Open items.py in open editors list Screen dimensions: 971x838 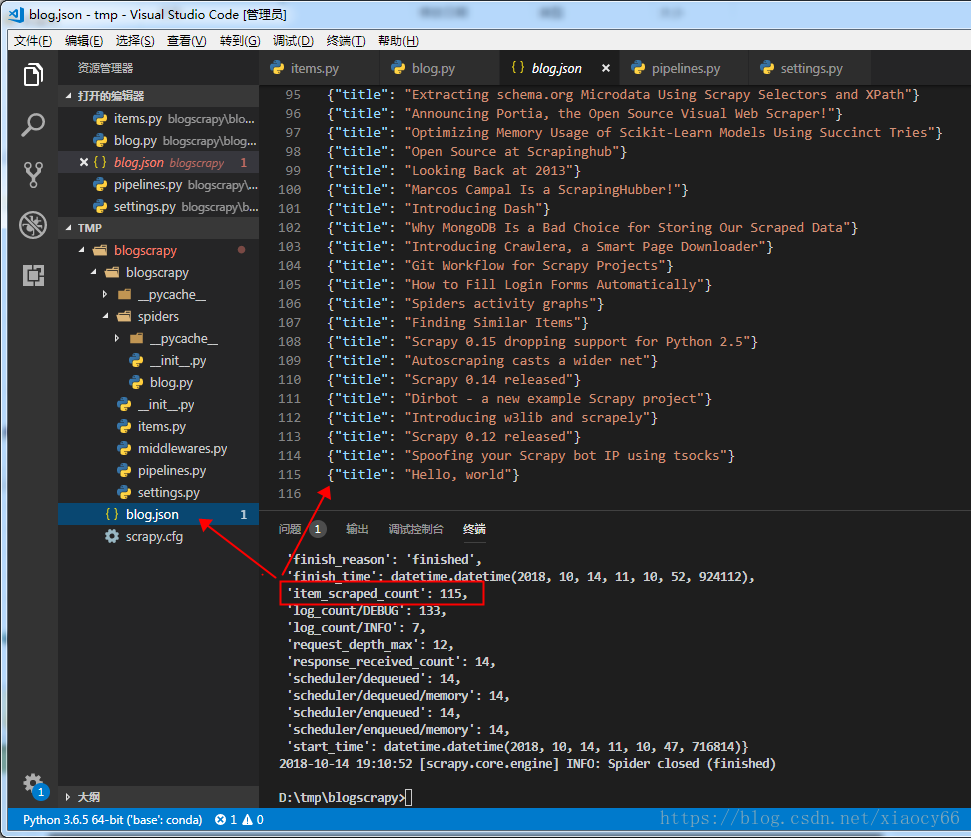click(x=159, y=118)
